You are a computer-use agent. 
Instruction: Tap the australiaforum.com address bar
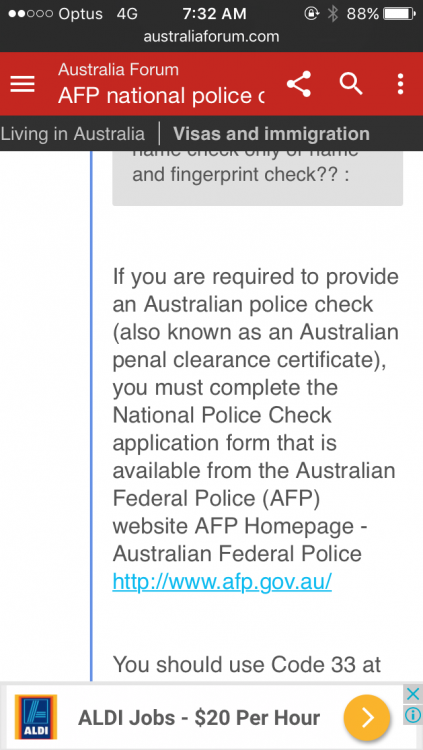(212, 37)
